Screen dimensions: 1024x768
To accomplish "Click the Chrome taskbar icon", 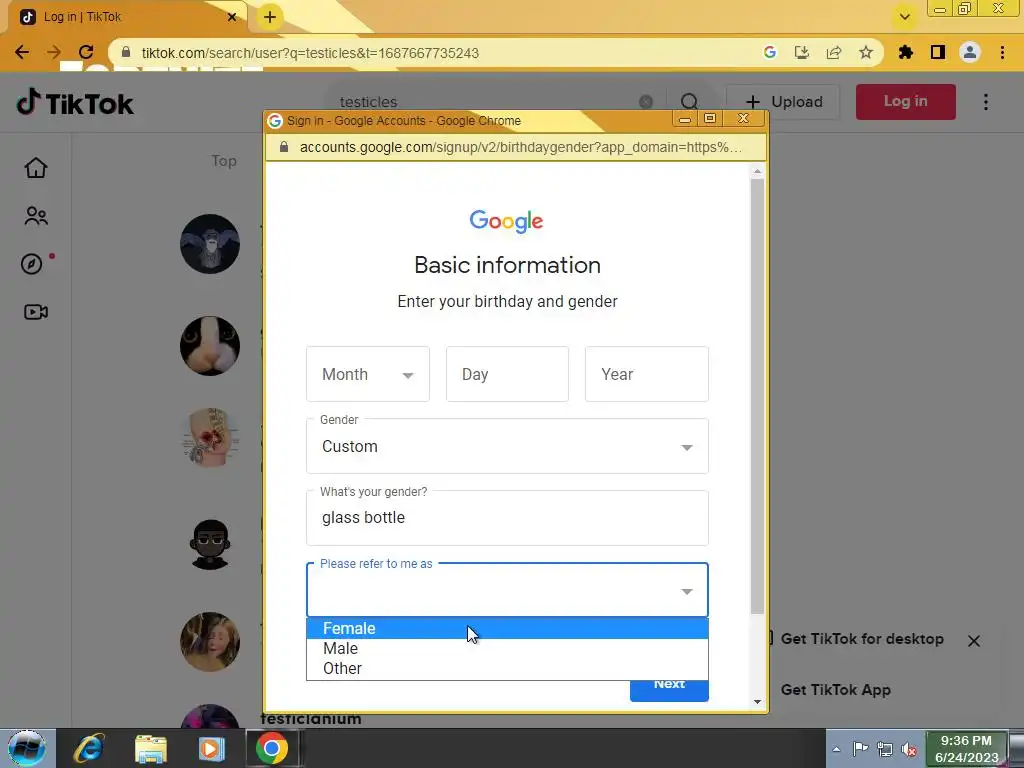I will click(x=272, y=748).
